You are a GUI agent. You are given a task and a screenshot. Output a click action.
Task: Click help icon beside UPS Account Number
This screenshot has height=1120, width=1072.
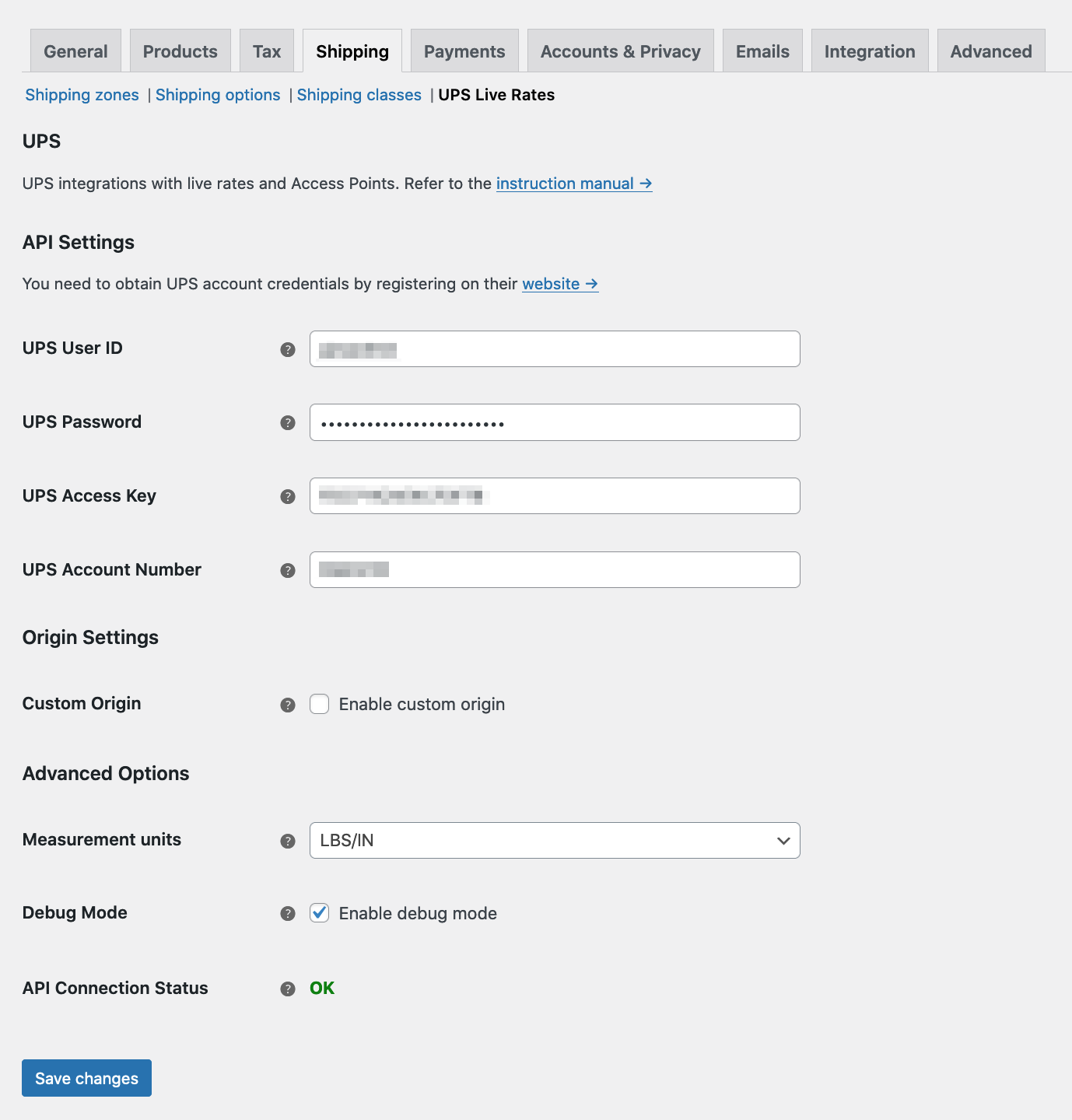coord(288,570)
